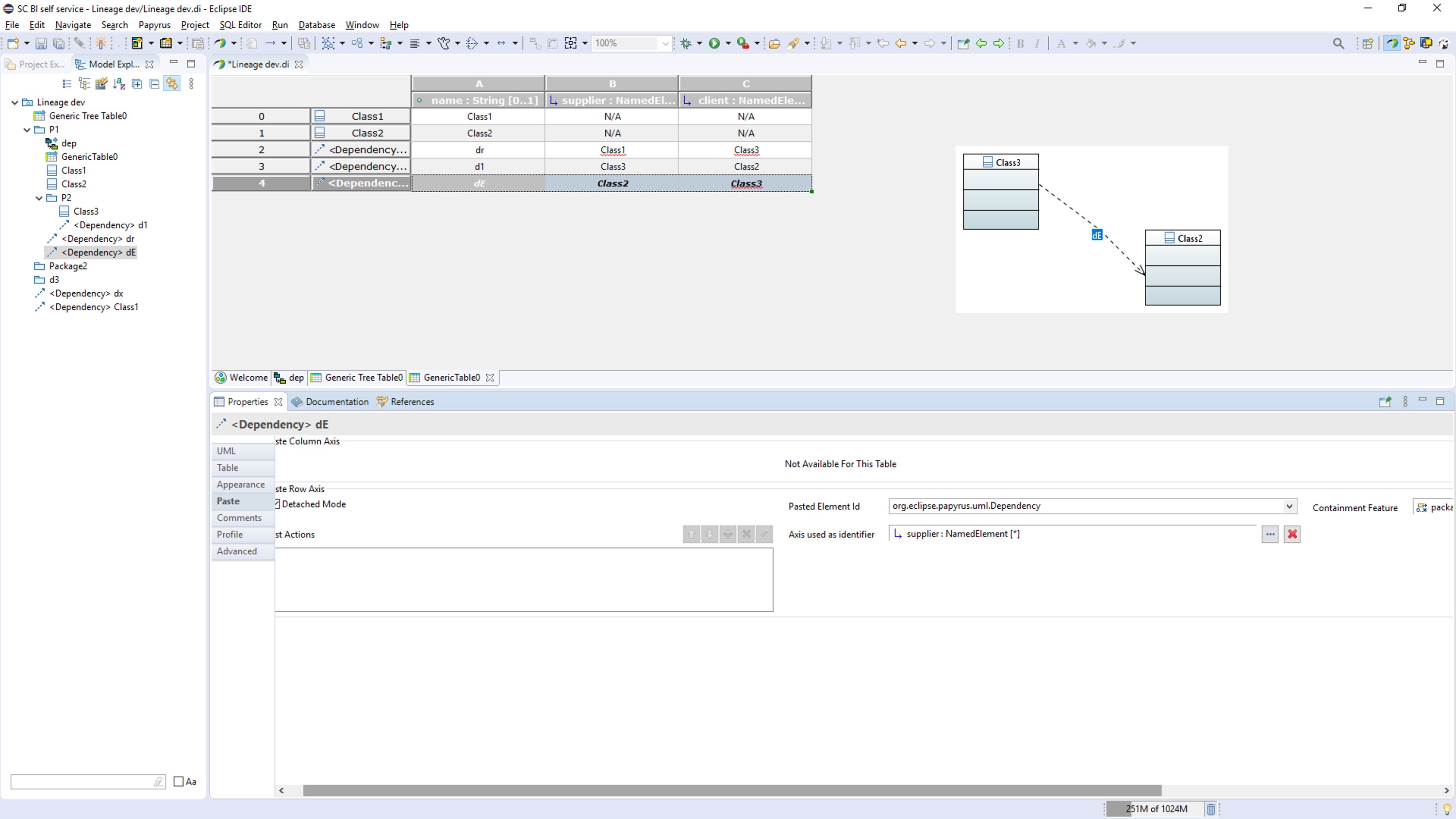Click the green forward arrow navigation icon
The image size is (1456, 819).
tap(999, 43)
